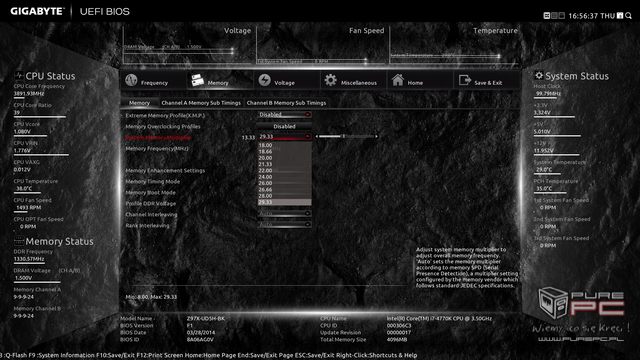640x360 pixels.
Task: Select the Memory section icon
Action: click(198, 80)
